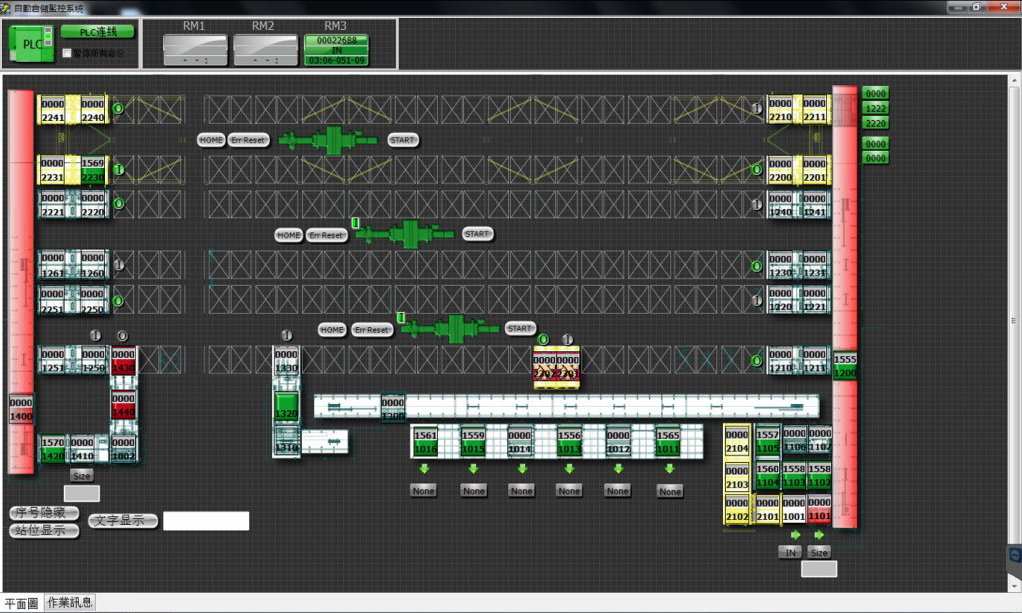Click the PLC连线 connect button
Image resolution: width=1022 pixels, height=613 pixels.
(x=97, y=32)
